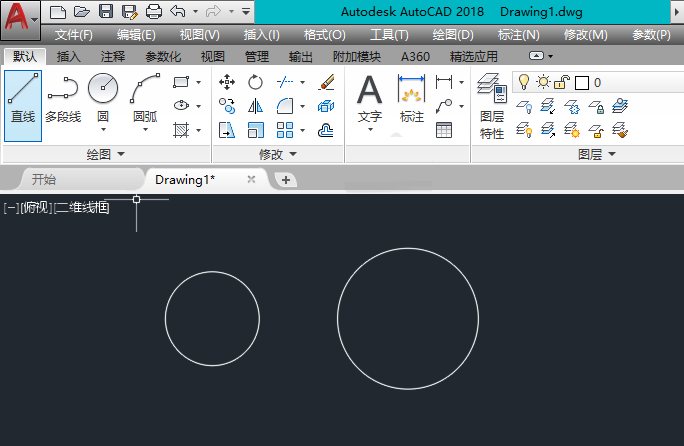Viewport: 684px width, 446px height.
Task: Click the Save As icon
Action: point(130,12)
